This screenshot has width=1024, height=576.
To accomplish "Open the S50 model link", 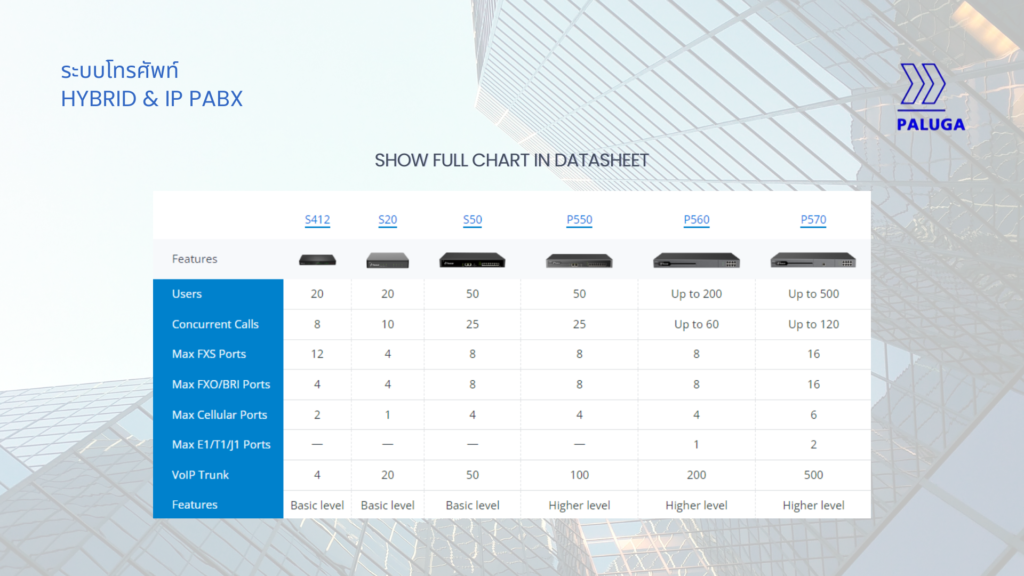I will [x=472, y=220].
